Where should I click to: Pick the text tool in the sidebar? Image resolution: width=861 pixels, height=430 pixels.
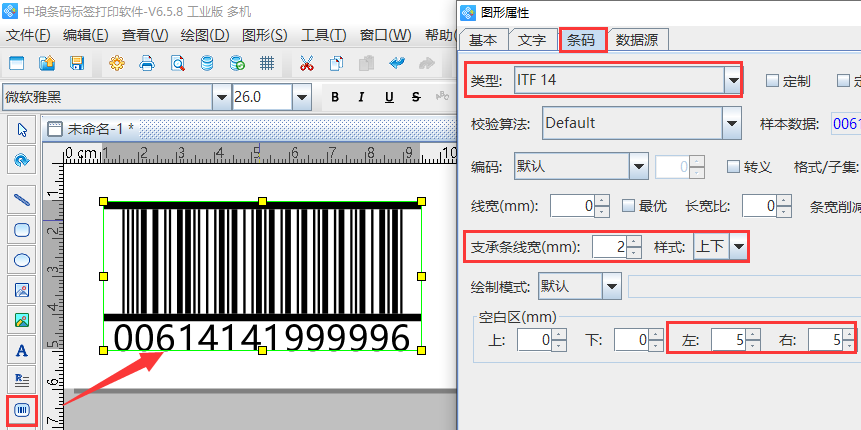(x=21, y=349)
